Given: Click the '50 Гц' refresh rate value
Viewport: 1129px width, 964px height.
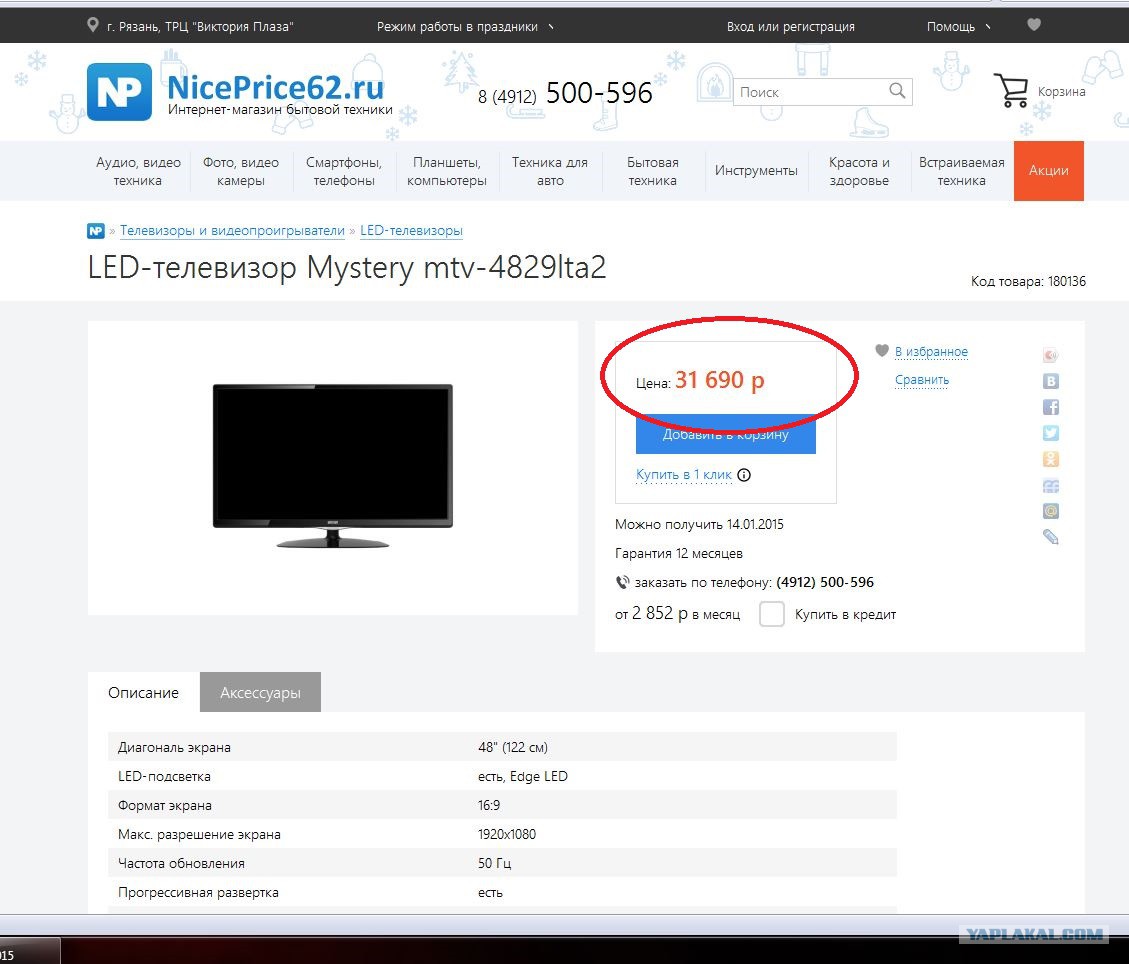Looking at the screenshot, I should [495, 863].
